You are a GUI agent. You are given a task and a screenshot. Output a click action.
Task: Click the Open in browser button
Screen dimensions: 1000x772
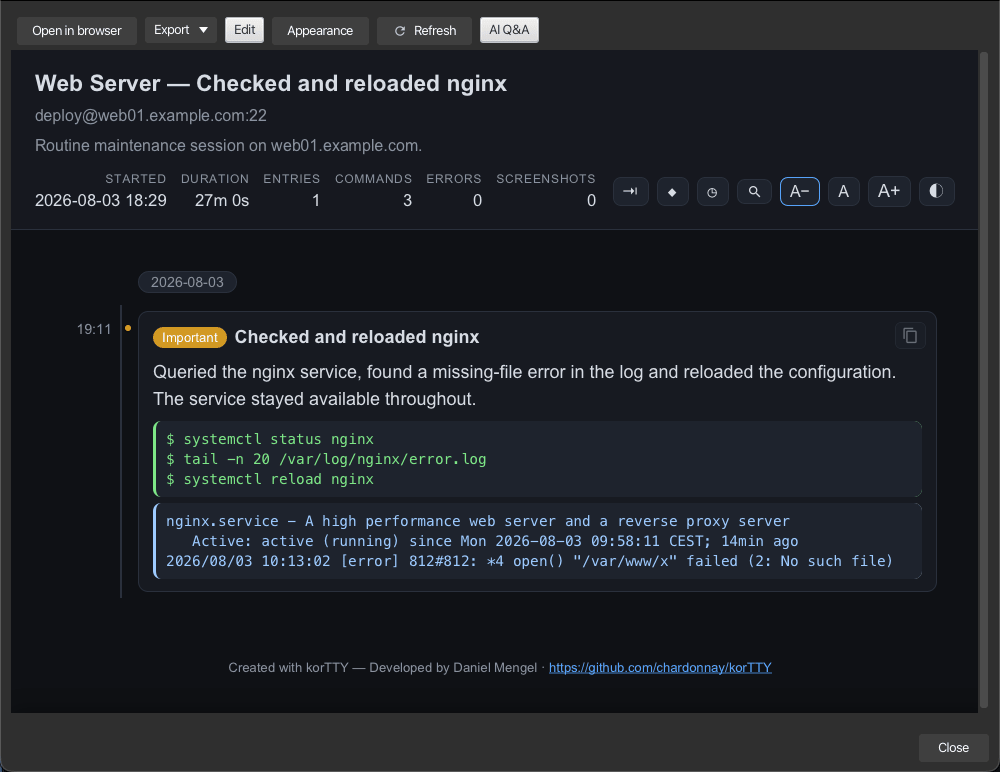point(77,31)
